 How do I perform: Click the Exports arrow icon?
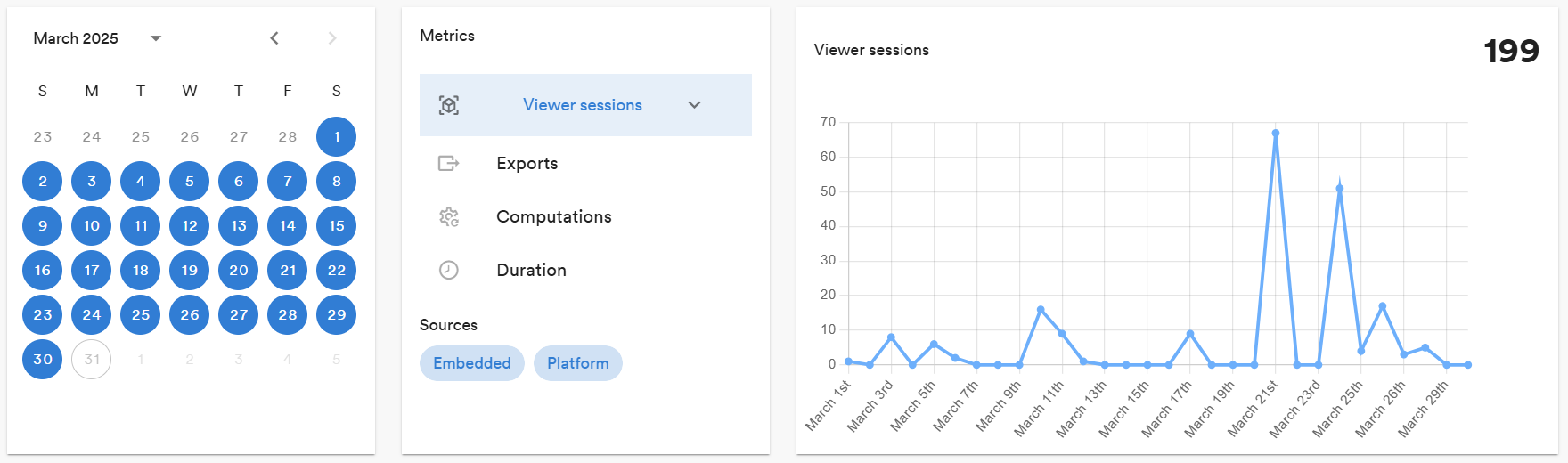coord(449,163)
